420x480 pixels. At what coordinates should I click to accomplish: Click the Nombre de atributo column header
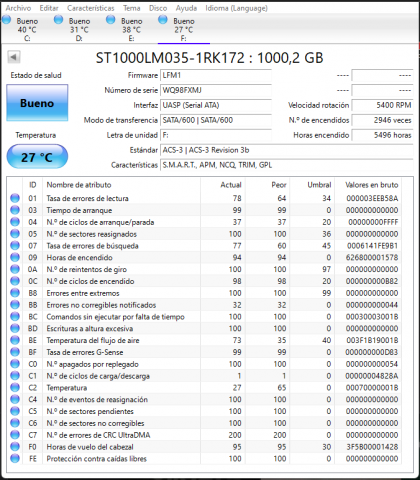(122, 185)
